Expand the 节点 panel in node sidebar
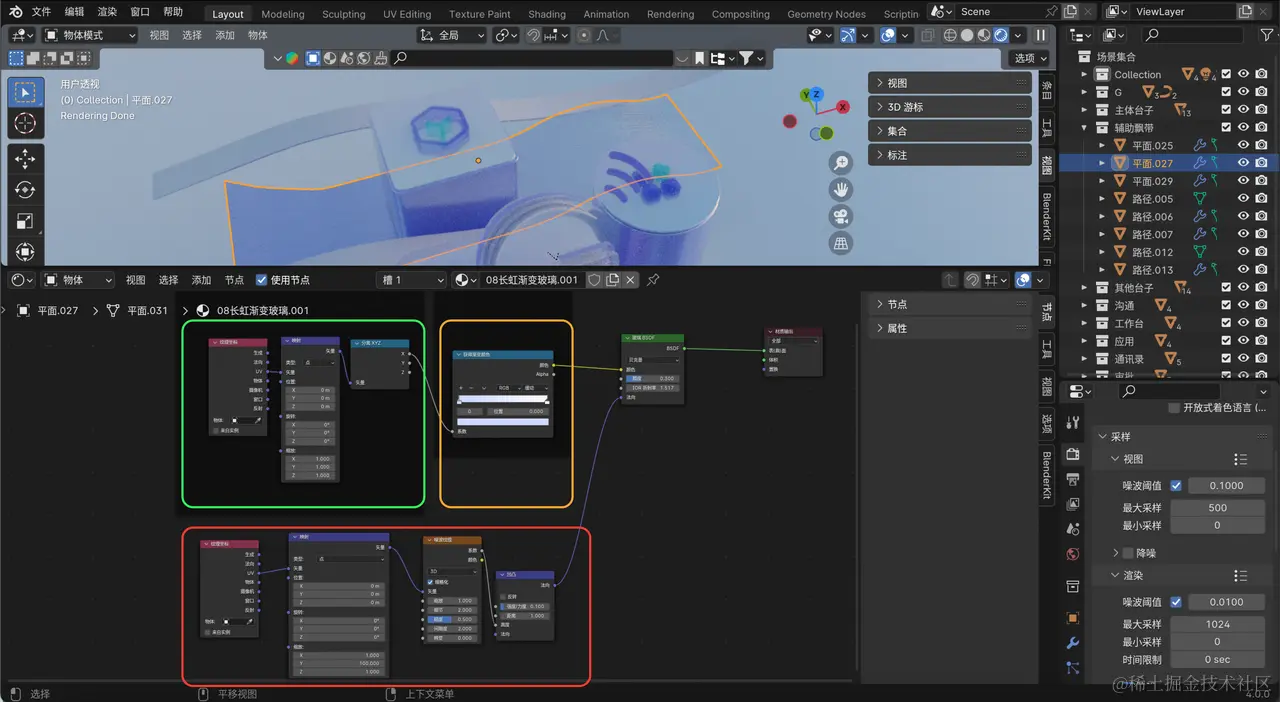Image resolution: width=1280 pixels, height=702 pixels. pos(949,304)
